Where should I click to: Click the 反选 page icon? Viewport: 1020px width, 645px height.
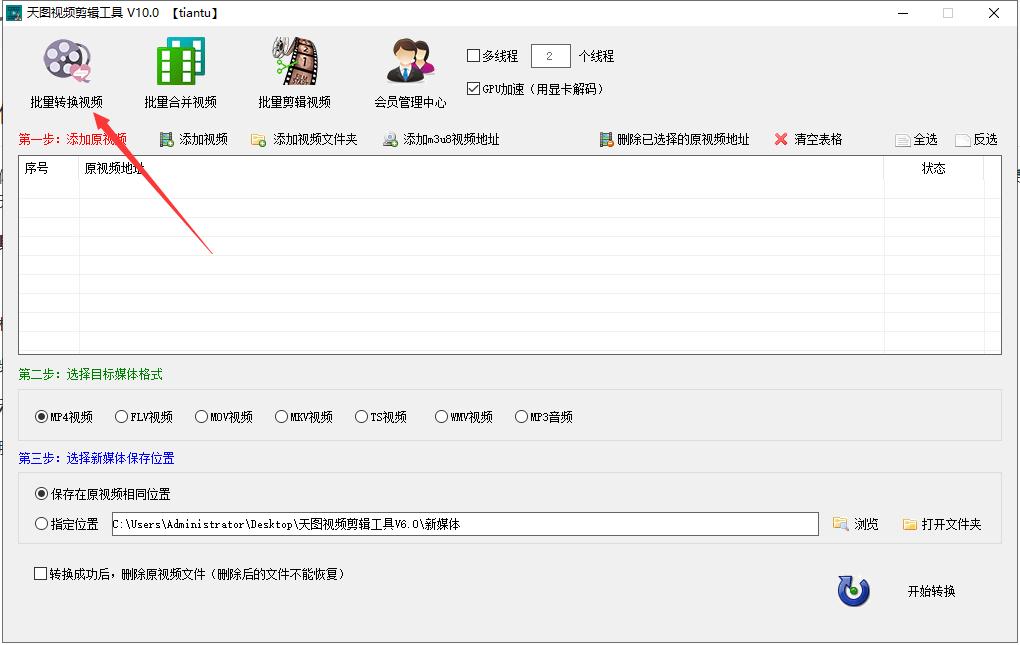tap(962, 140)
